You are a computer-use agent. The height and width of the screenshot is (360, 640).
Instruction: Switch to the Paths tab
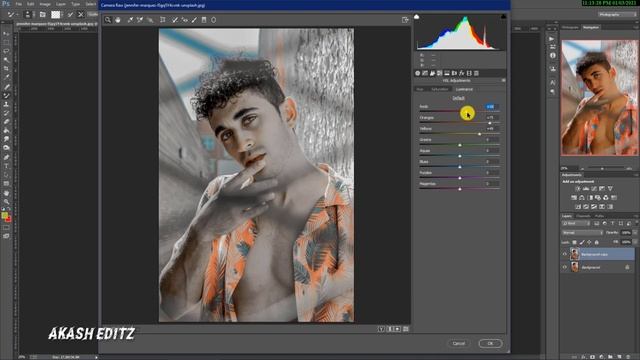pyautogui.click(x=599, y=216)
